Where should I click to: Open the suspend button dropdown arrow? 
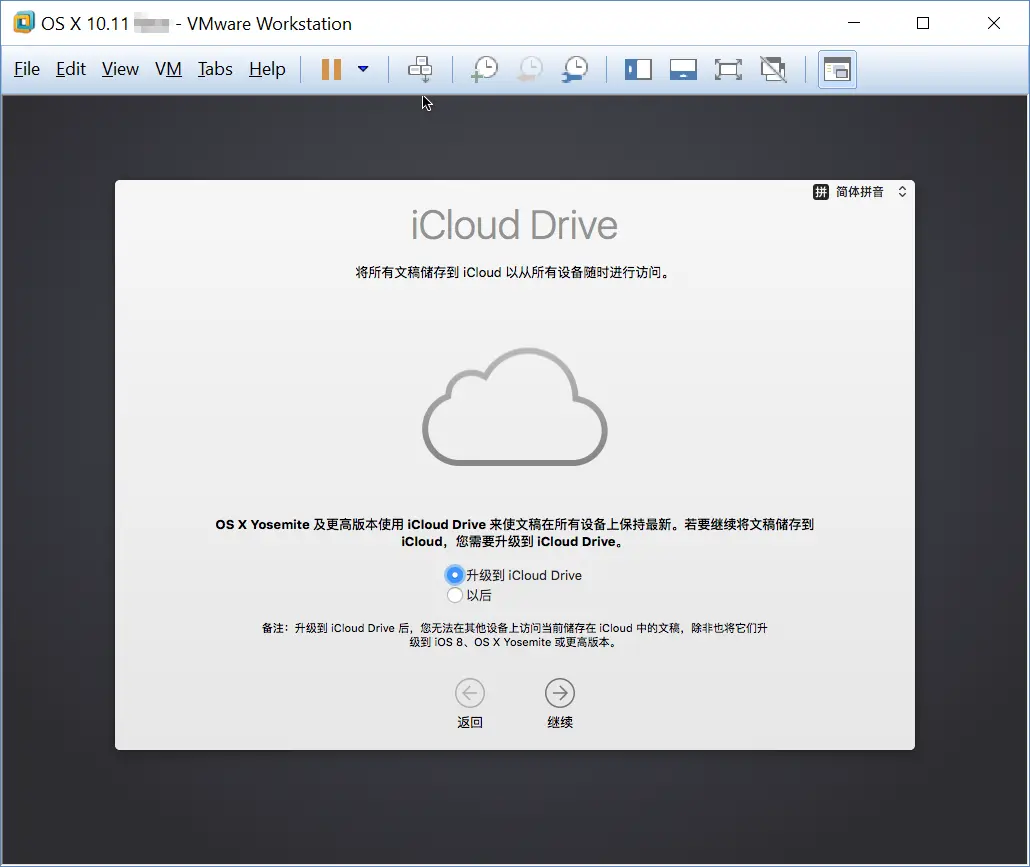point(363,69)
